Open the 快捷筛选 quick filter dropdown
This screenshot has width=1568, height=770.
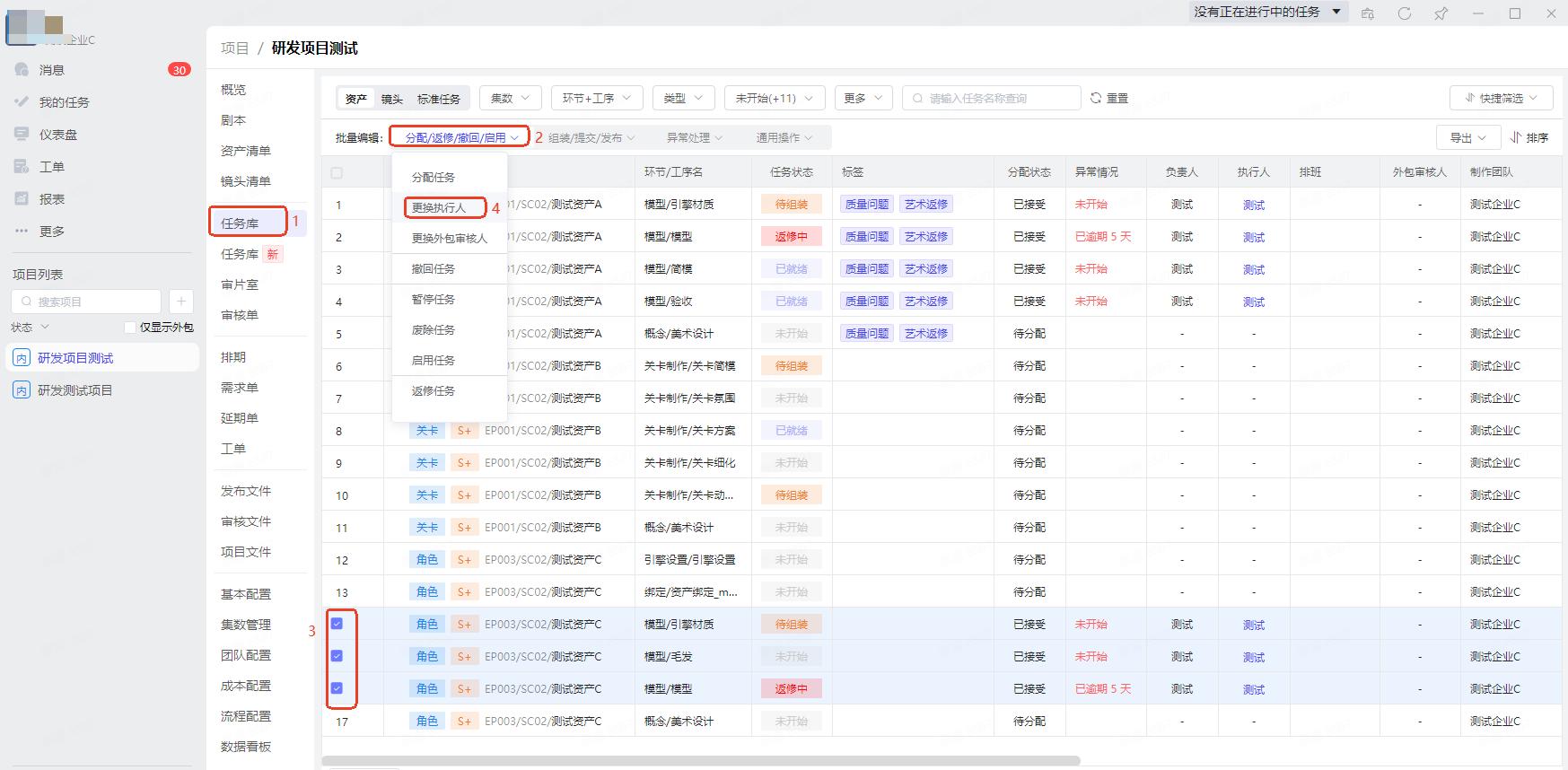click(x=1501, y=98)
